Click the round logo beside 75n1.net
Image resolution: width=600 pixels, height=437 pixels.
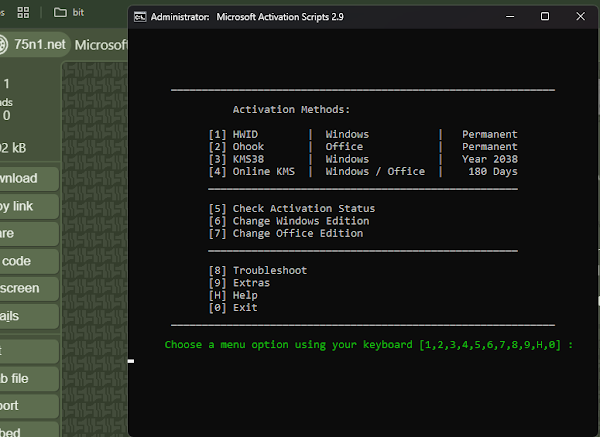3,44
